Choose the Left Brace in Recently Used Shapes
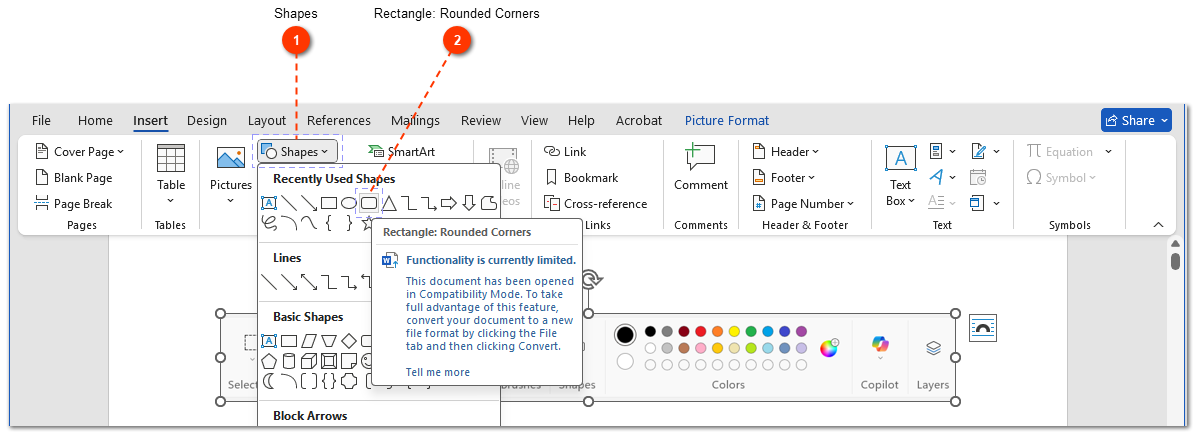 pyautogui.click(x=329, y=222)
